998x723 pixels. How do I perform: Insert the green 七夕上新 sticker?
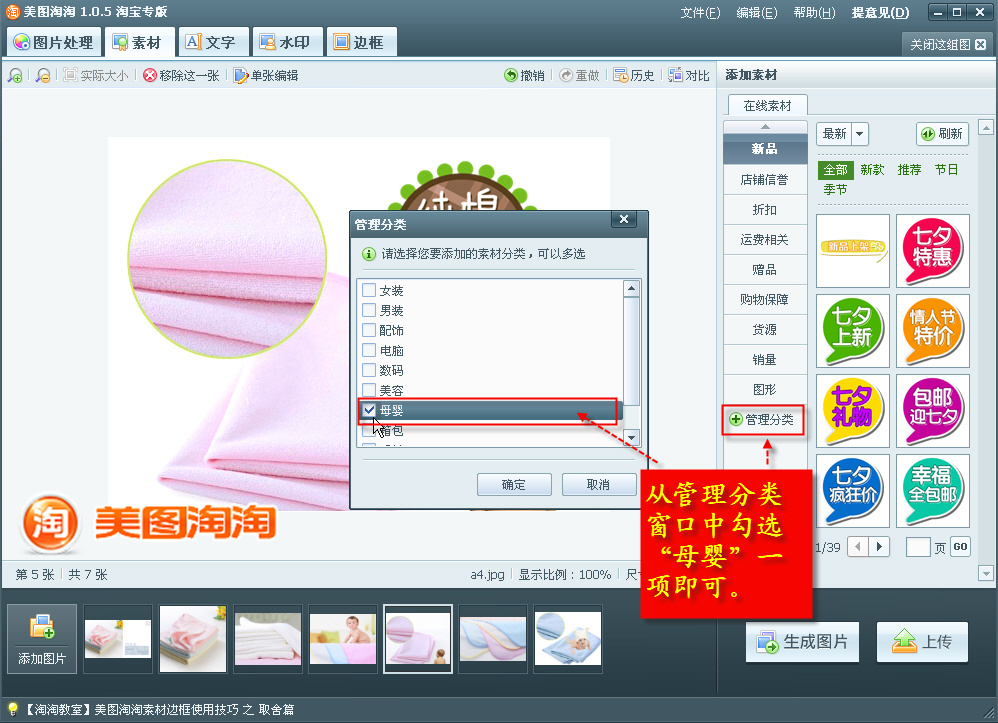tap(853, 331)
